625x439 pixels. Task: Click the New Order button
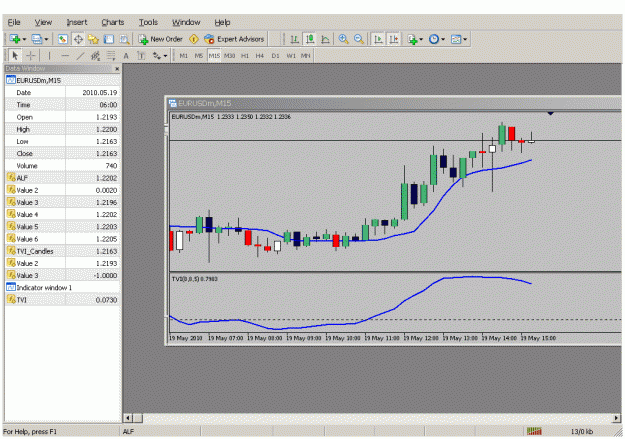160,39
